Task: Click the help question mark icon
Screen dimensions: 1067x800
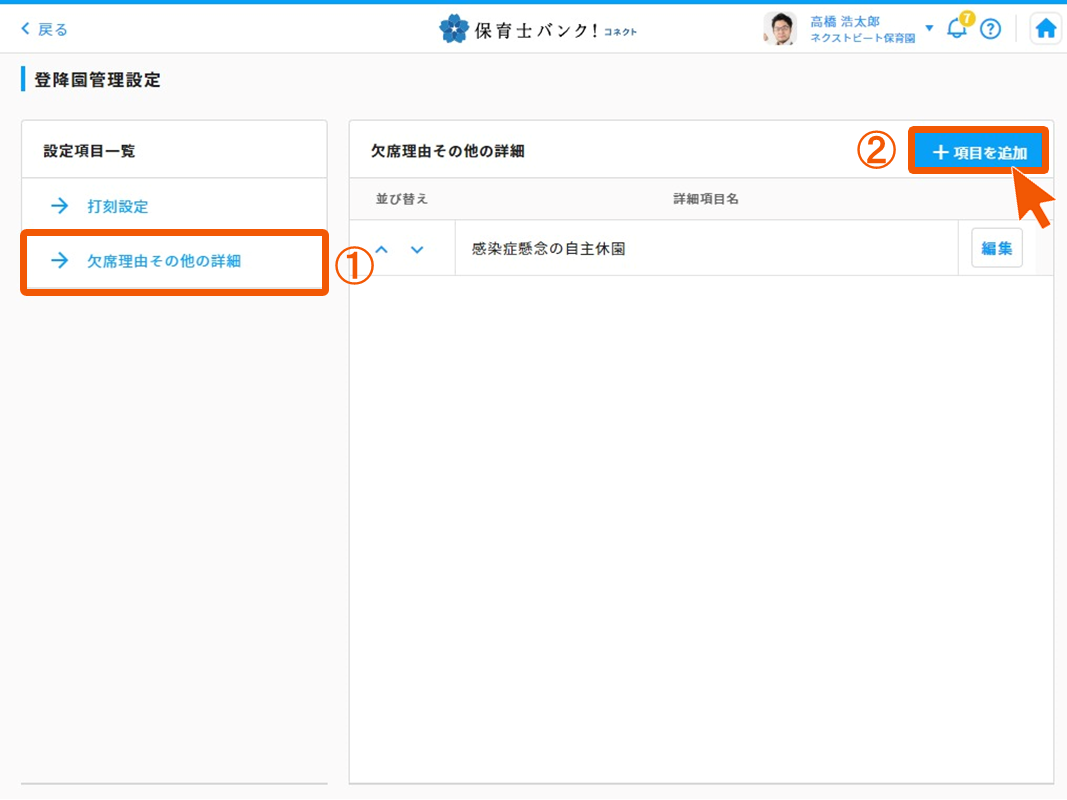Action: pyautogui.click(x=990, y=29)
